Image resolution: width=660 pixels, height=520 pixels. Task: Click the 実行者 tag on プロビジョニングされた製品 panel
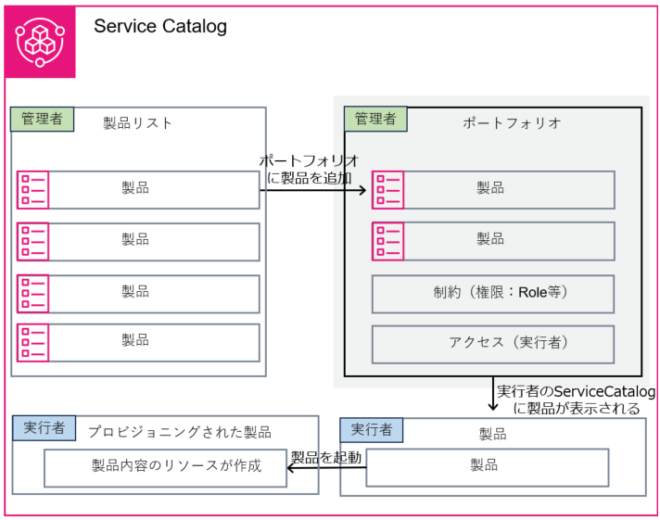[x=43, y=428]
